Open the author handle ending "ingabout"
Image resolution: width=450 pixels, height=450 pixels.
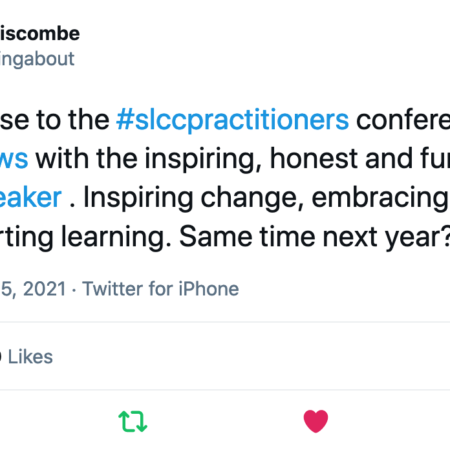point(37,59)
